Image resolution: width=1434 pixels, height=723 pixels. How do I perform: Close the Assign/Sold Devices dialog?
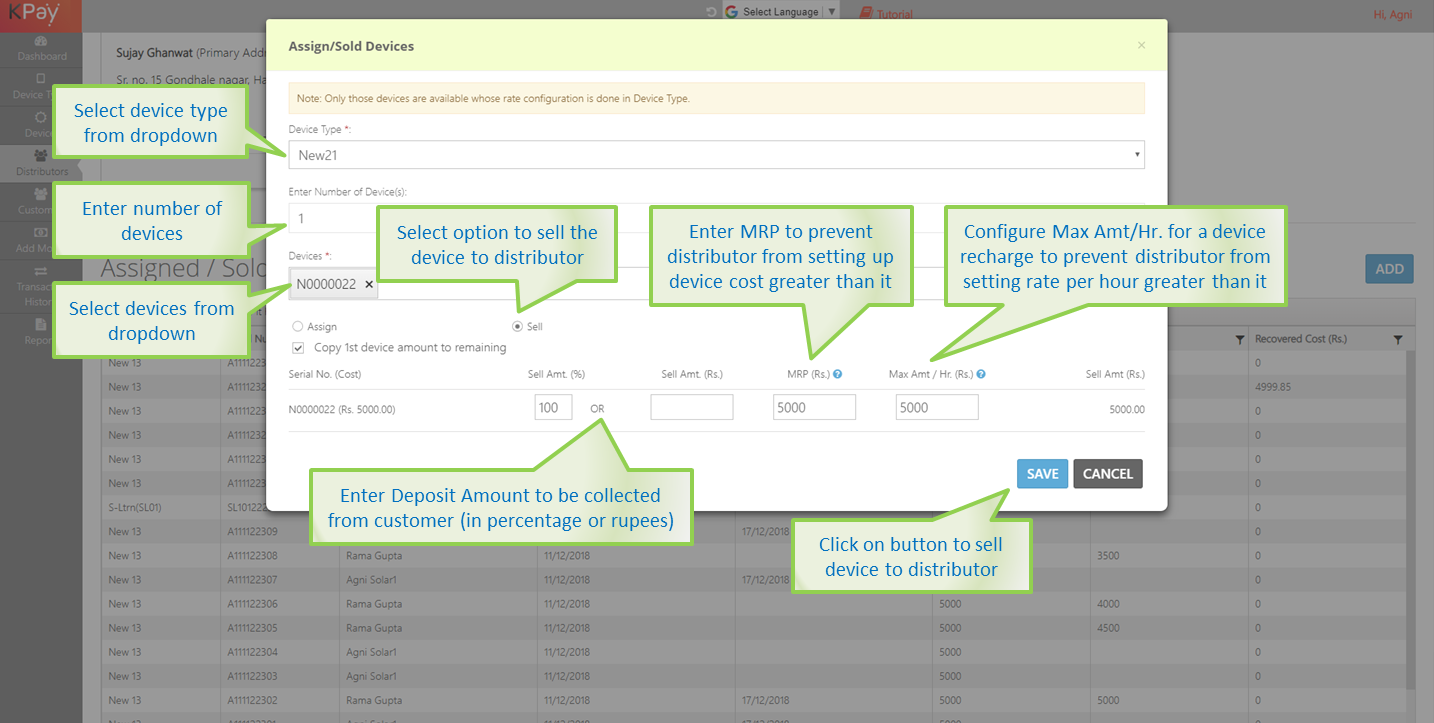(x=1141, y=46)
